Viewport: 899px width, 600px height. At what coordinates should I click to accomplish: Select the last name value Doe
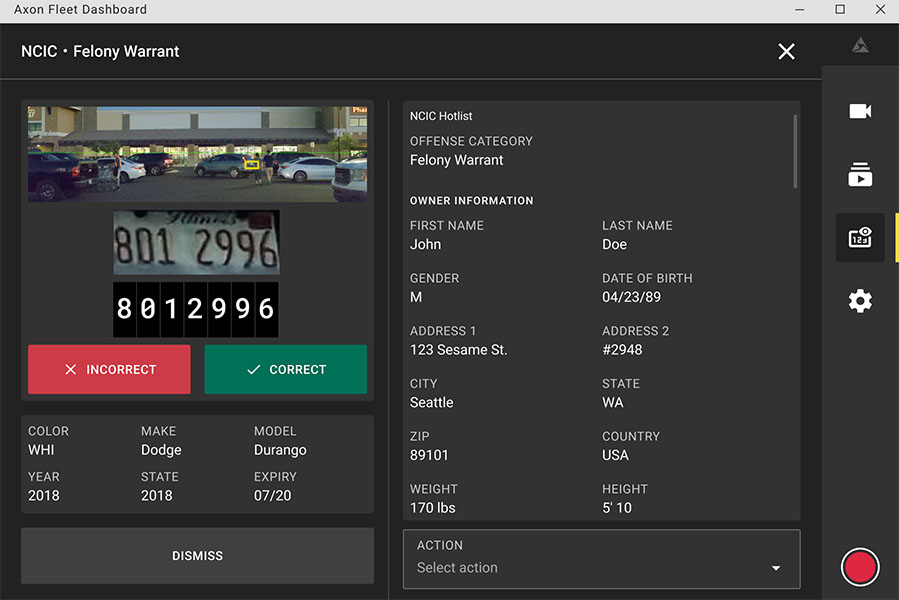[x=614, y=244]
